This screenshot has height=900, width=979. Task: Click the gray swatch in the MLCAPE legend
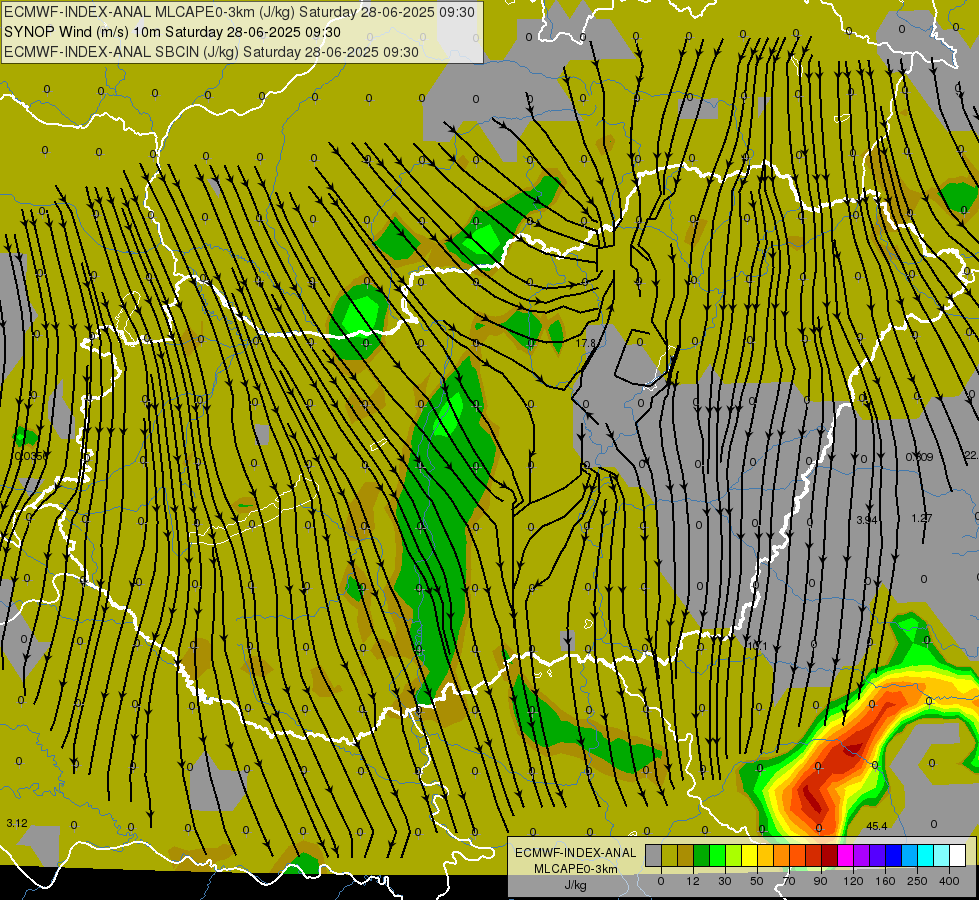tap(654, 856)
